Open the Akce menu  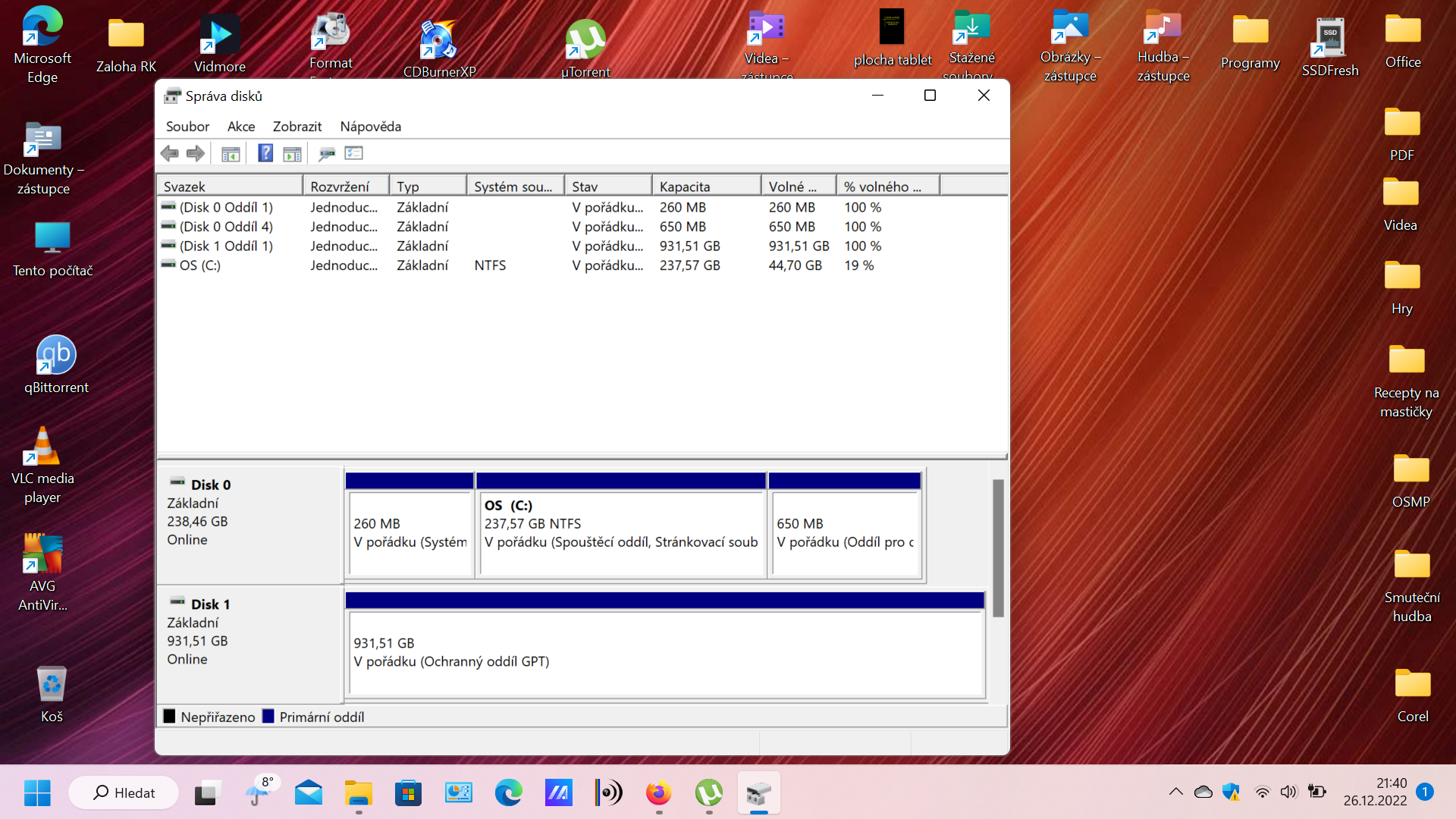click(241, 127)
